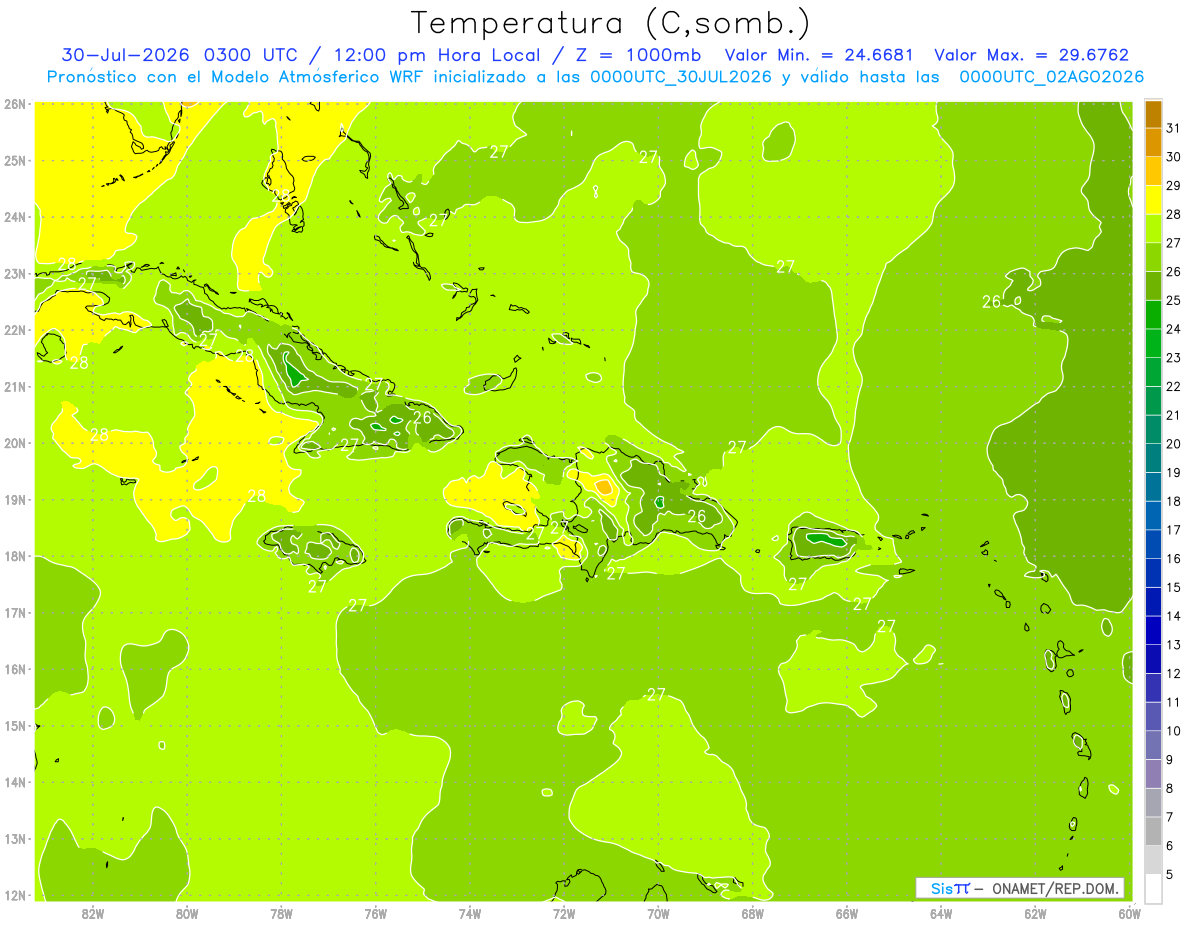The height and width of the screenshot is (927, 1200).
Task: Click the 70W longitude axis label
Action: click(x=658, y=913)
